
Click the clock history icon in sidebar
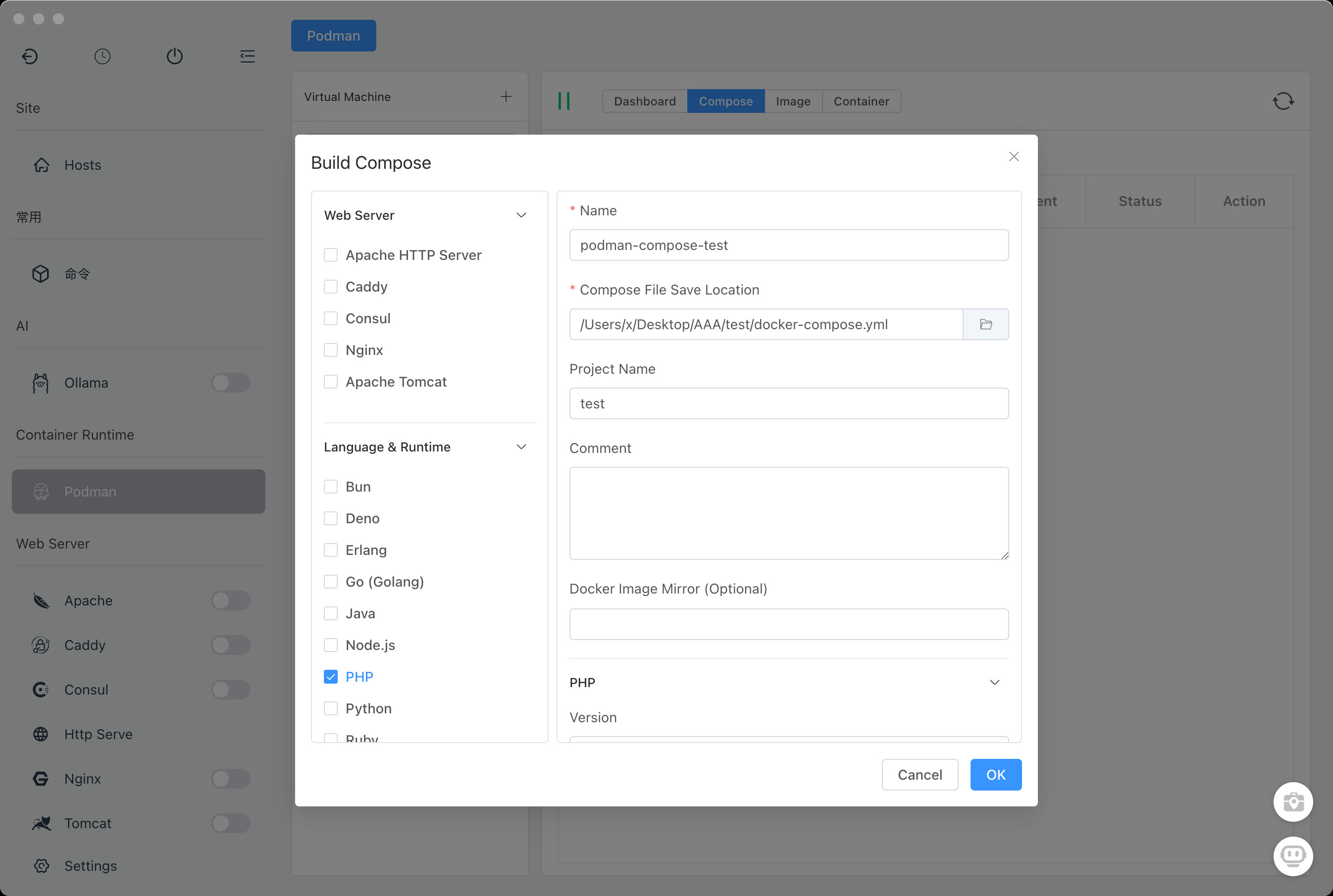103,56
